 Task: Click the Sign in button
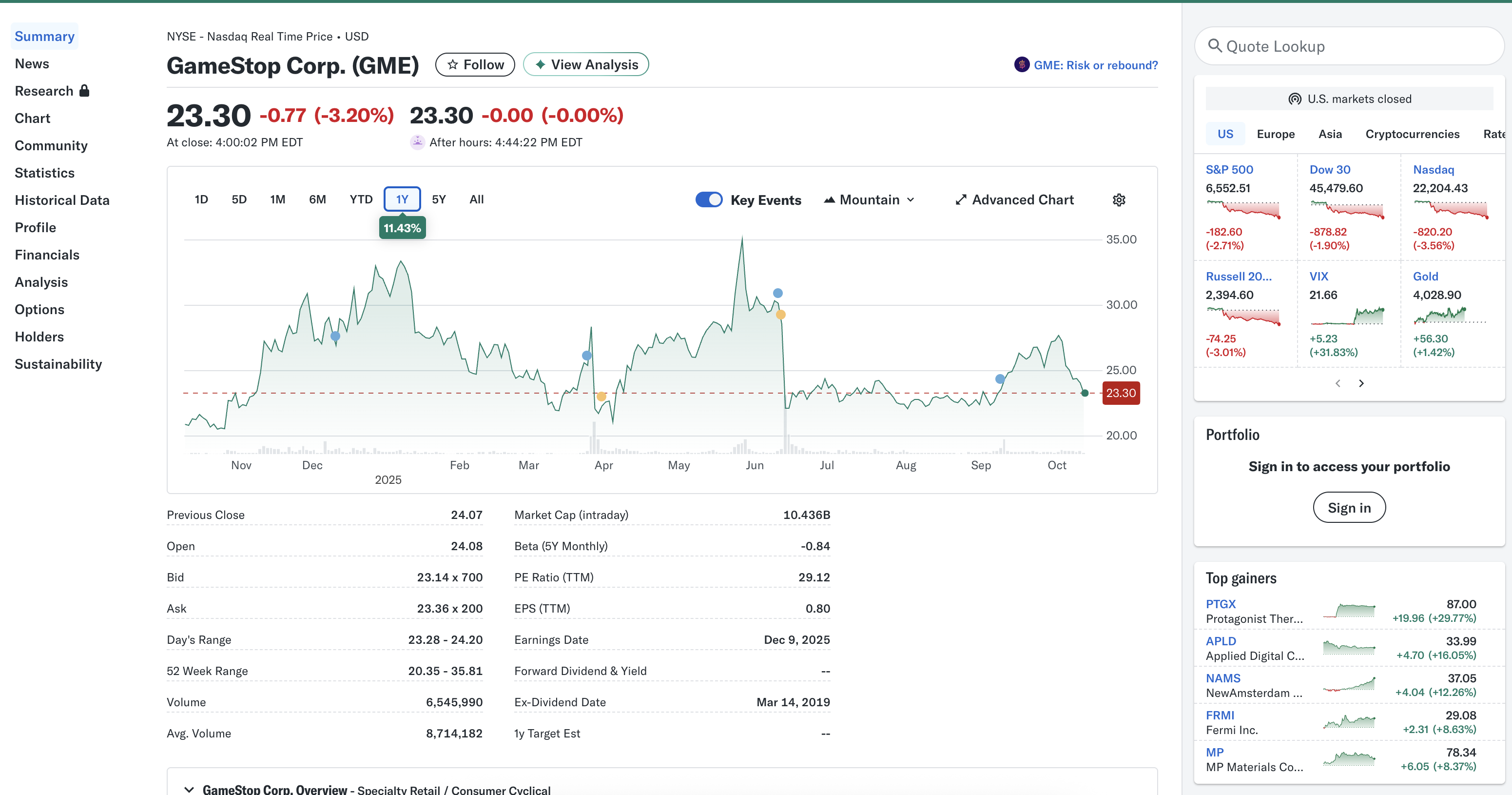(1349, 507)
